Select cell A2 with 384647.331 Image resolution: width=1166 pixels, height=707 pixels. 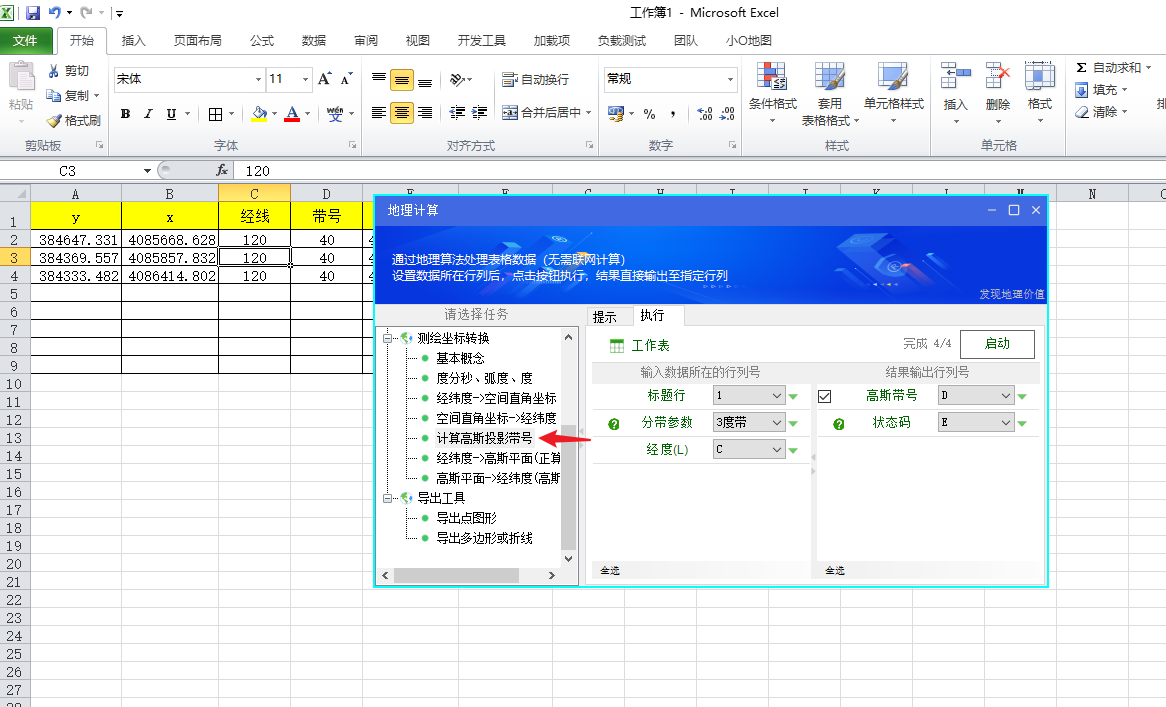pos(76,239)
